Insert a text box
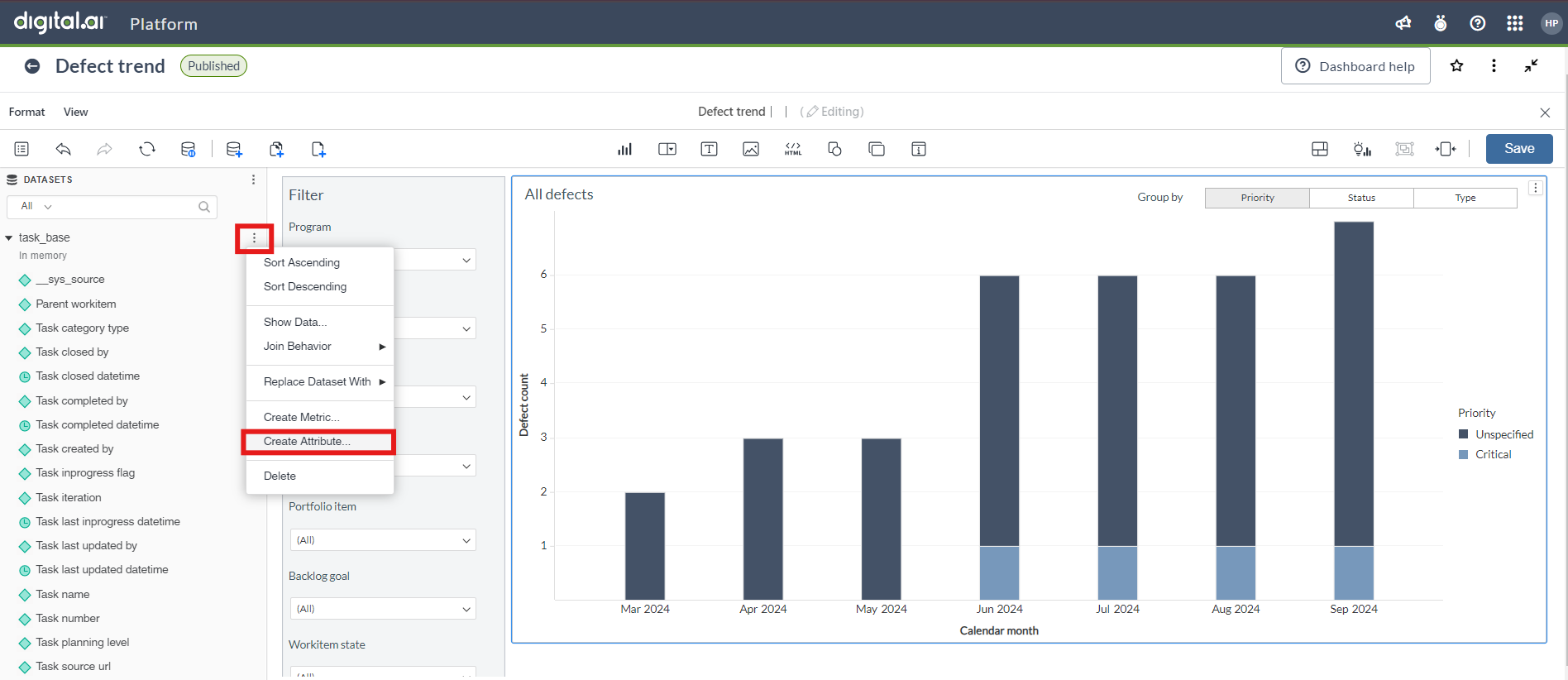 click(x=709, y=149)
